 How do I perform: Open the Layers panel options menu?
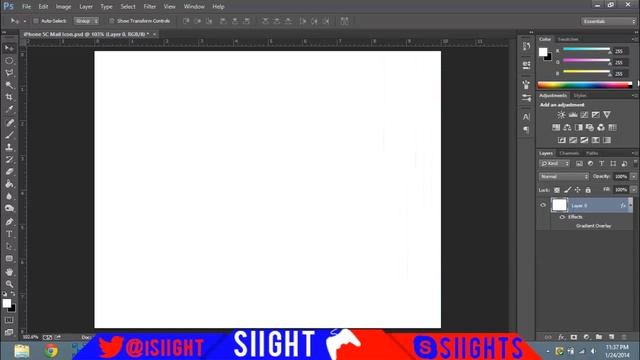pos(634,153)
